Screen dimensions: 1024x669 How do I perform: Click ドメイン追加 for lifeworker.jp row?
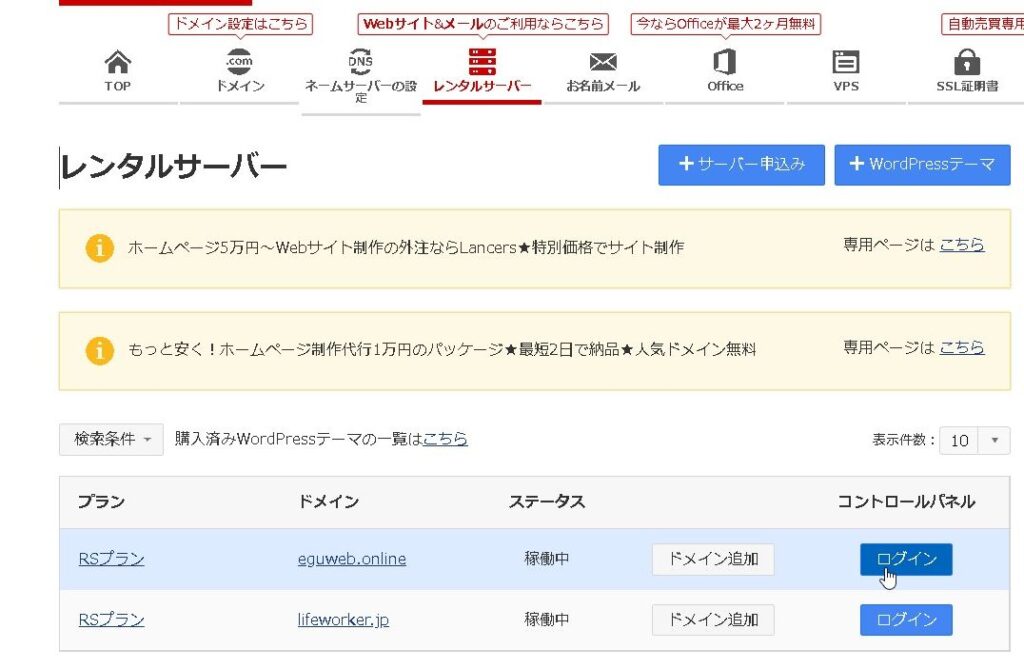pos(713,620)
